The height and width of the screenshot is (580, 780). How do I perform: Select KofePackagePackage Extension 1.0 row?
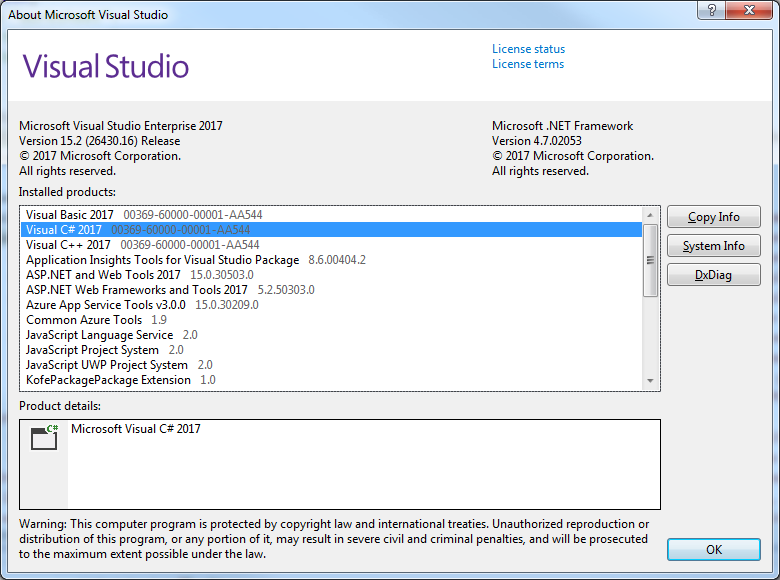click(x=331, y=380)
